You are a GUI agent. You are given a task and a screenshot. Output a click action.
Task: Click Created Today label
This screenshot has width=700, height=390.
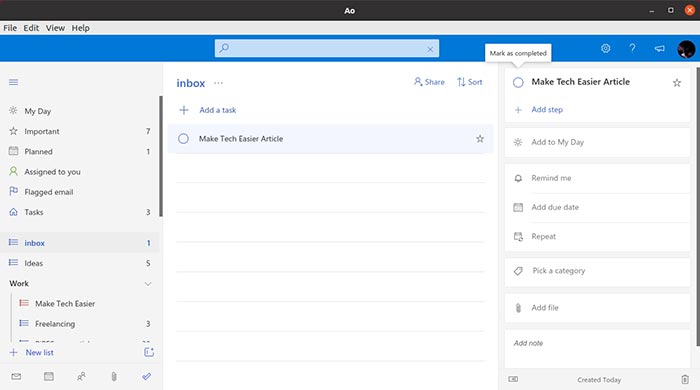click(599, 380)
